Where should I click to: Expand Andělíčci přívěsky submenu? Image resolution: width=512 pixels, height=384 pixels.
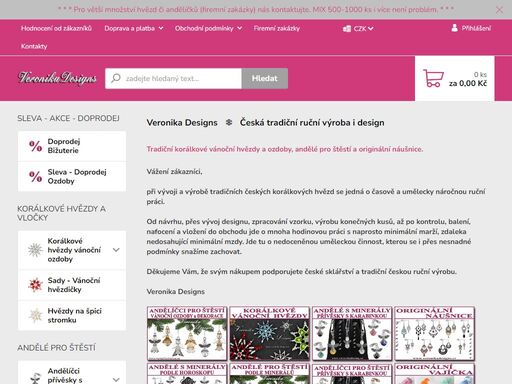[116, 380]
